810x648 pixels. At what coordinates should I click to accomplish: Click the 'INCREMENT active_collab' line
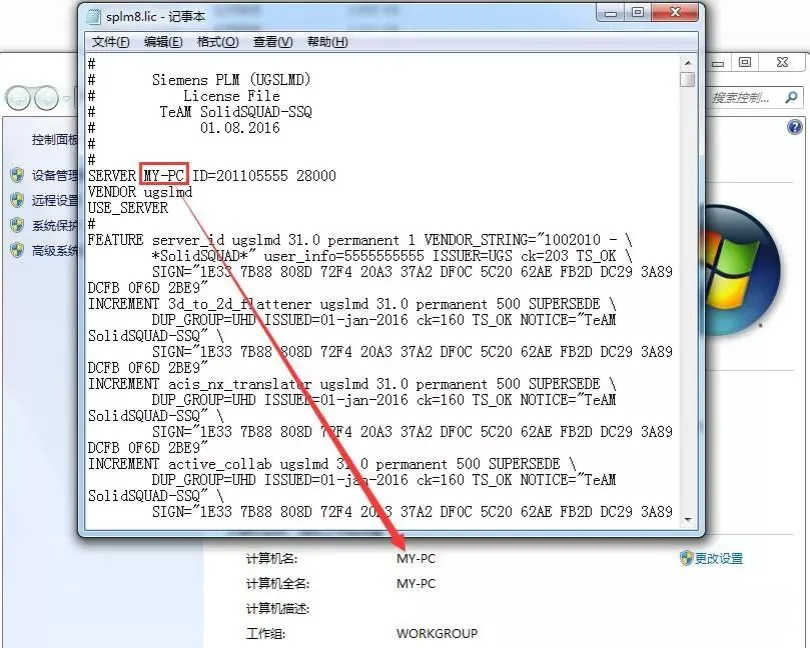[332, 464]
